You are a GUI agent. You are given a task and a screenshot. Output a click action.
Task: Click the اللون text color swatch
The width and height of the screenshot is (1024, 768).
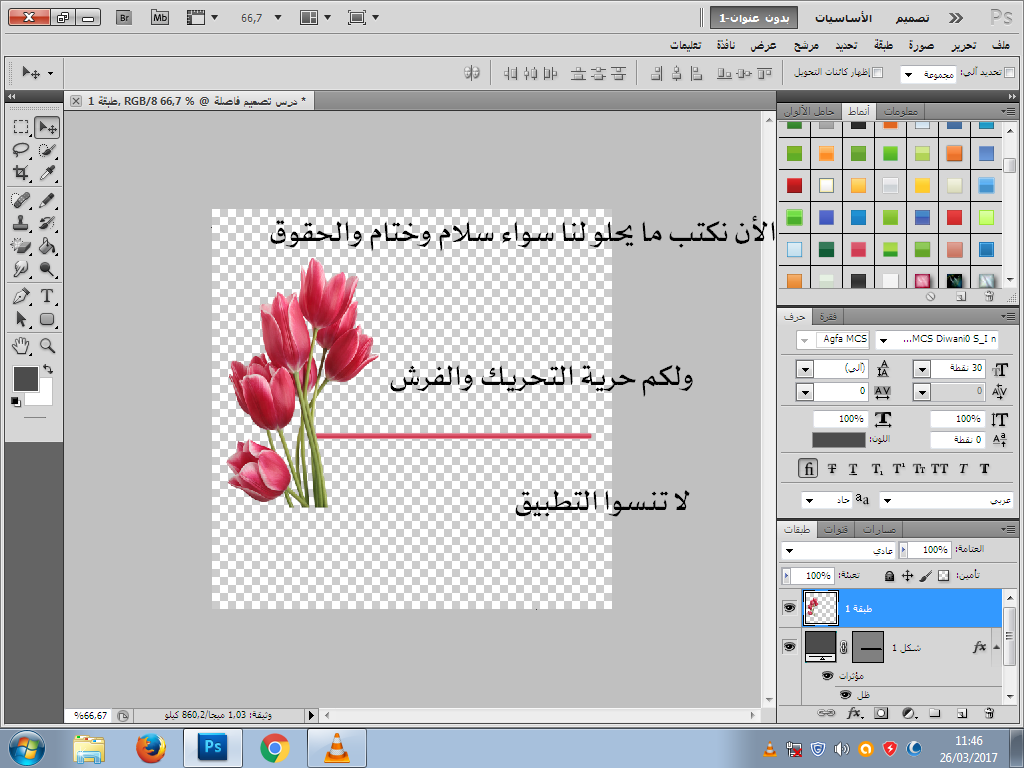838,440
